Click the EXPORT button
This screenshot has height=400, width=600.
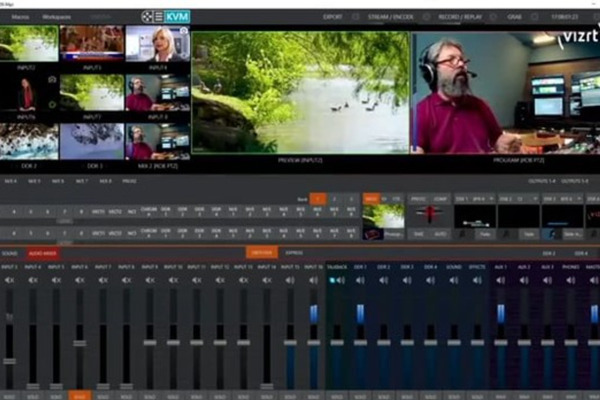(x=332, y=17)
